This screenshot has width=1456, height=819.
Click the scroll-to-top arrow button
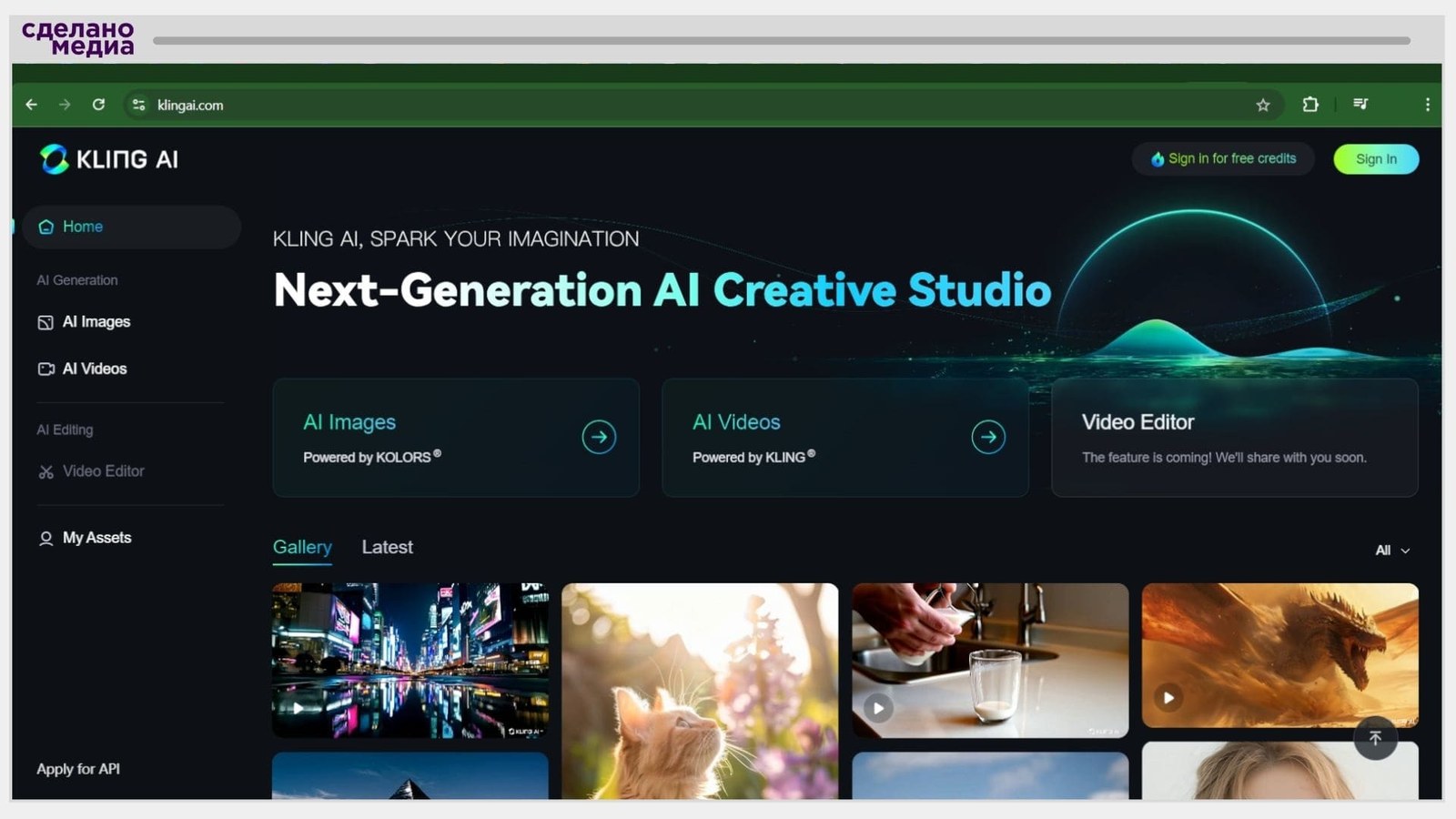(1375, 738)
